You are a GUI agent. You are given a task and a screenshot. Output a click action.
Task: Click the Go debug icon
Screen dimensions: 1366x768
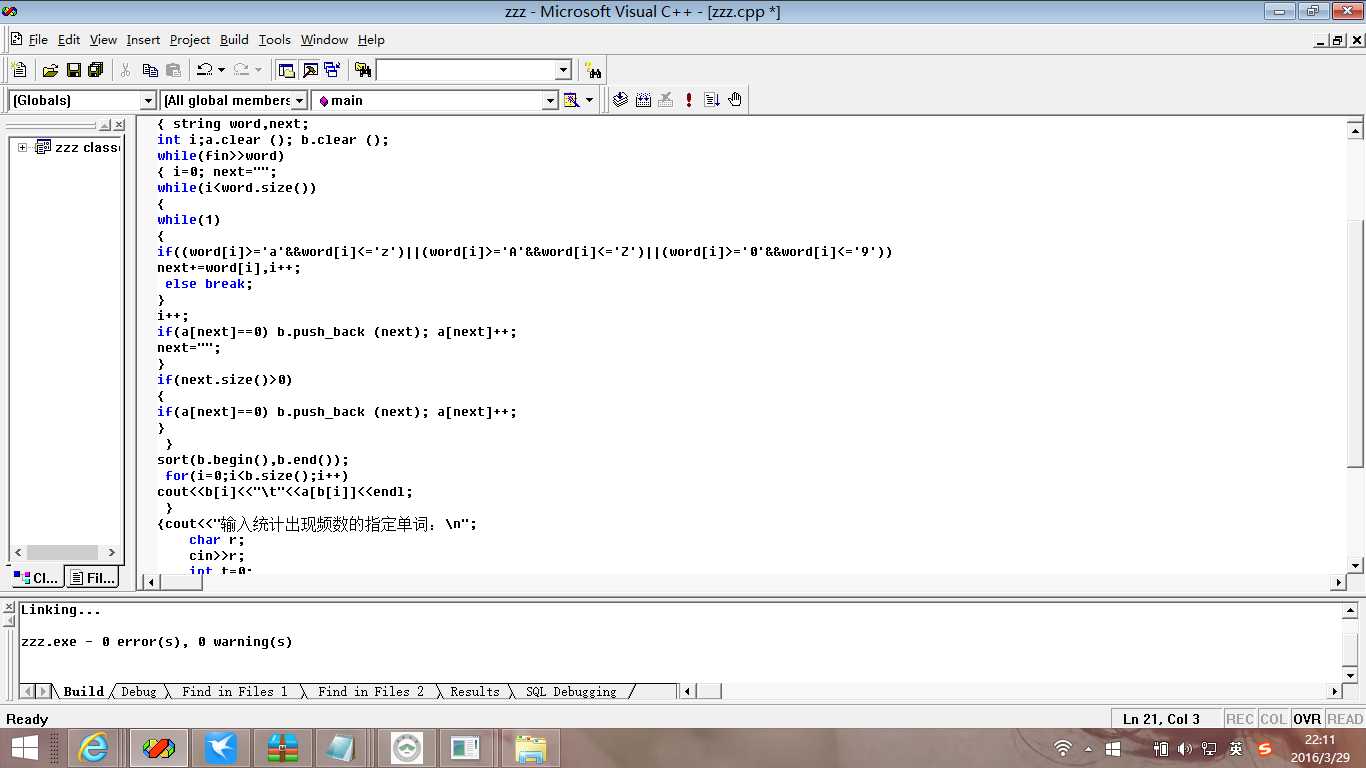click(712, 100)
